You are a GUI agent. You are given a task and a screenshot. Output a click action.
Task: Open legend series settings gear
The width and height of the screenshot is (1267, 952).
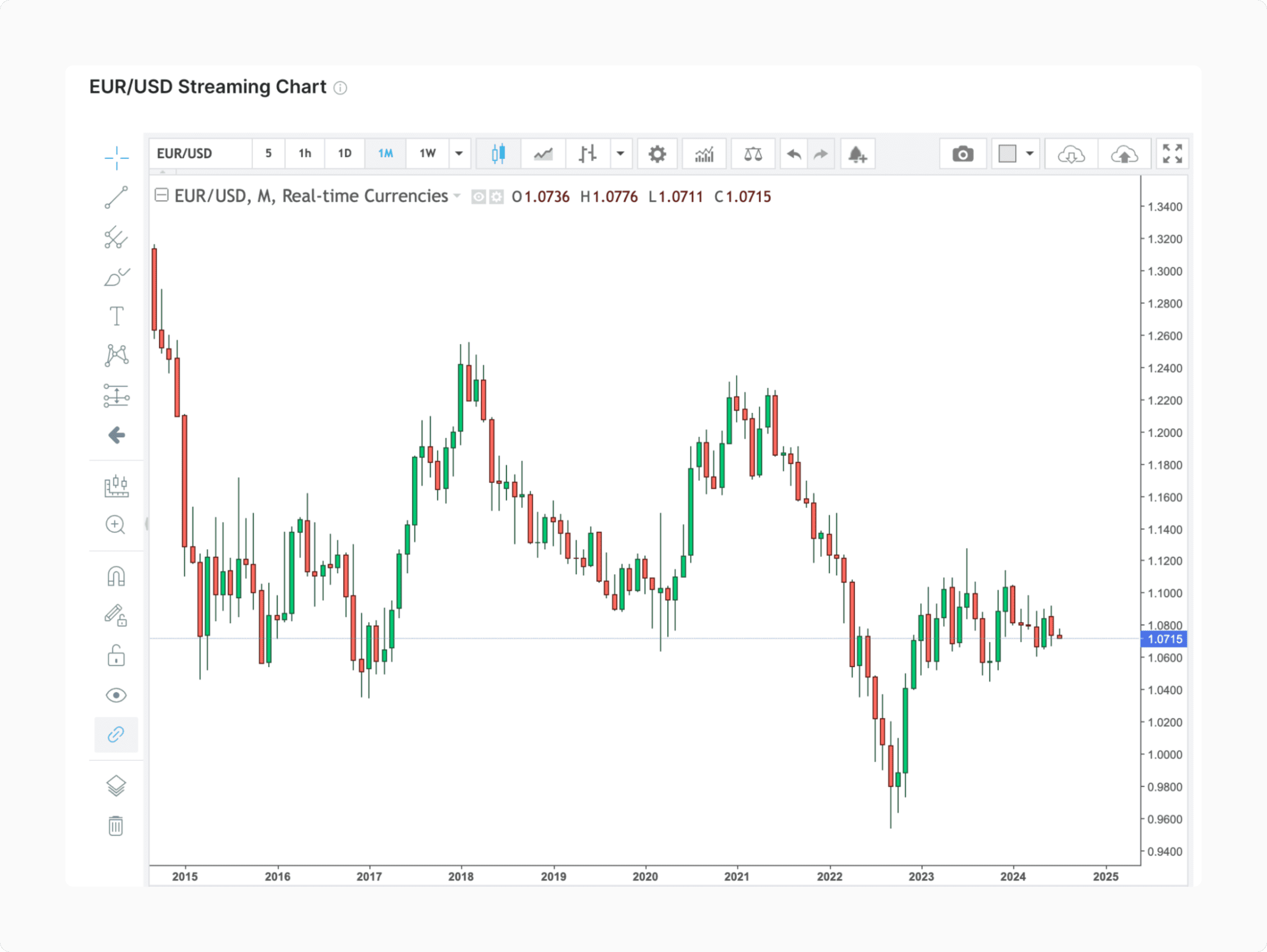click(496, 197)
